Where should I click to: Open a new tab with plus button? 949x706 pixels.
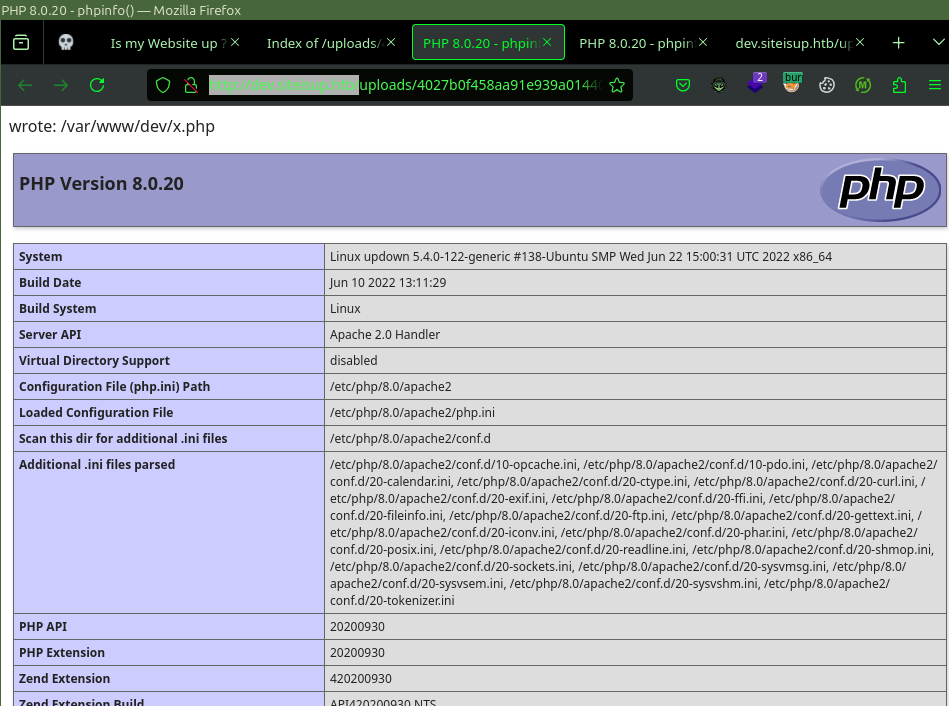click(899, 42)
